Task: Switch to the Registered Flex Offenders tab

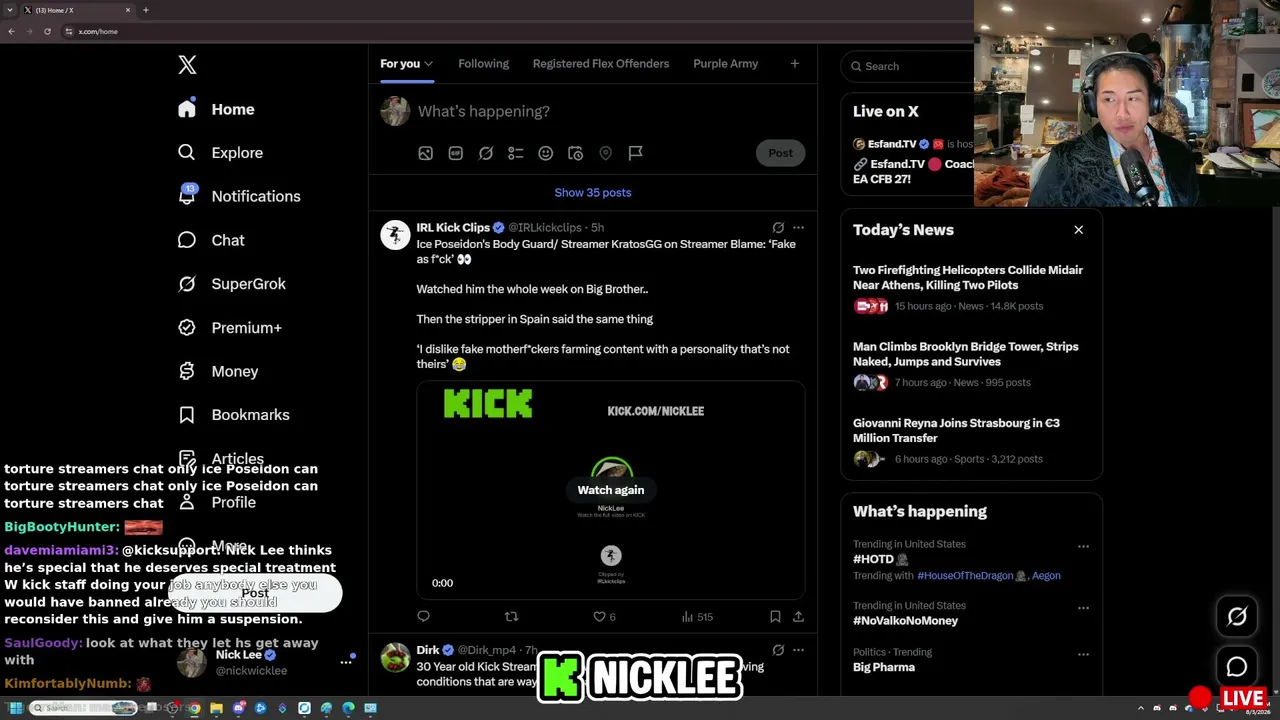Action: point(601,64)
